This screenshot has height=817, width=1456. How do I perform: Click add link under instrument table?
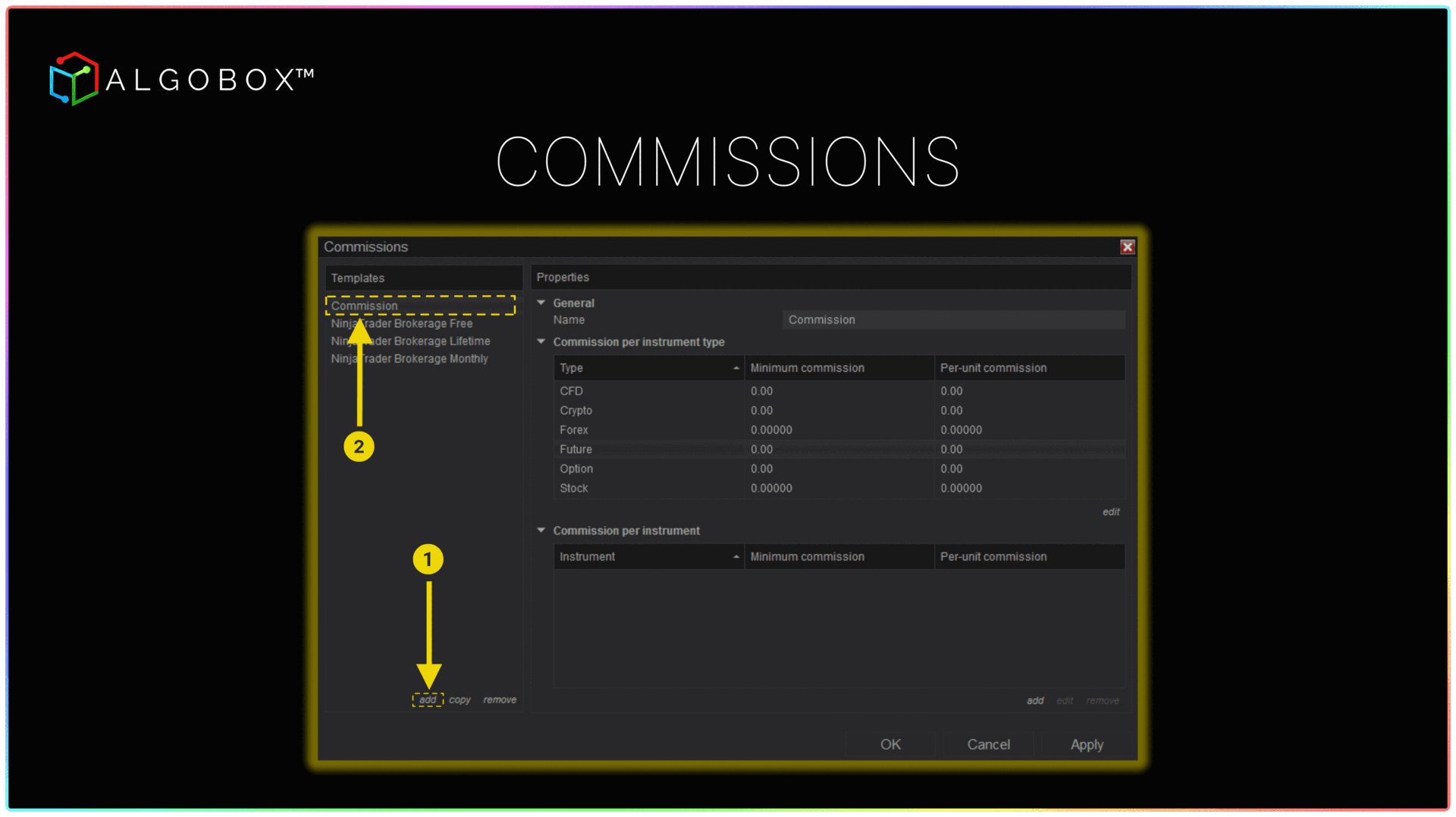pos(1035,701)
